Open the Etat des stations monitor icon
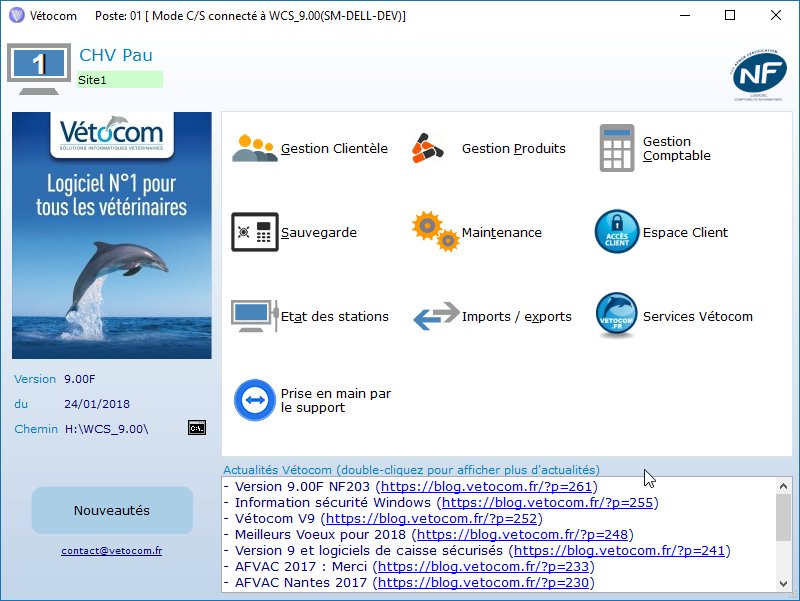This screenshot has height=601, width=800. pos(255,316)
